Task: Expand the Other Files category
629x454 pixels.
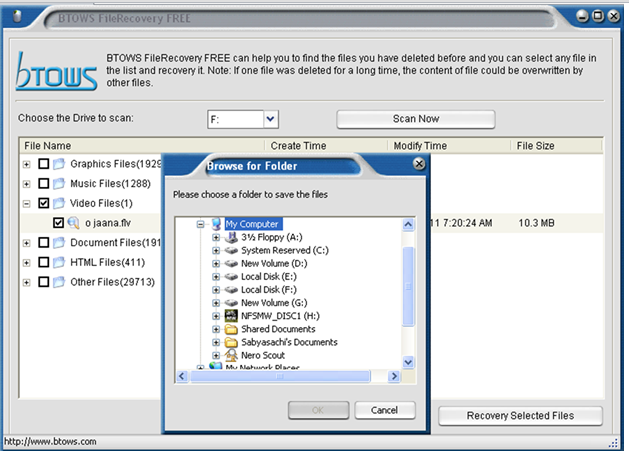Action: coord(26,282)
